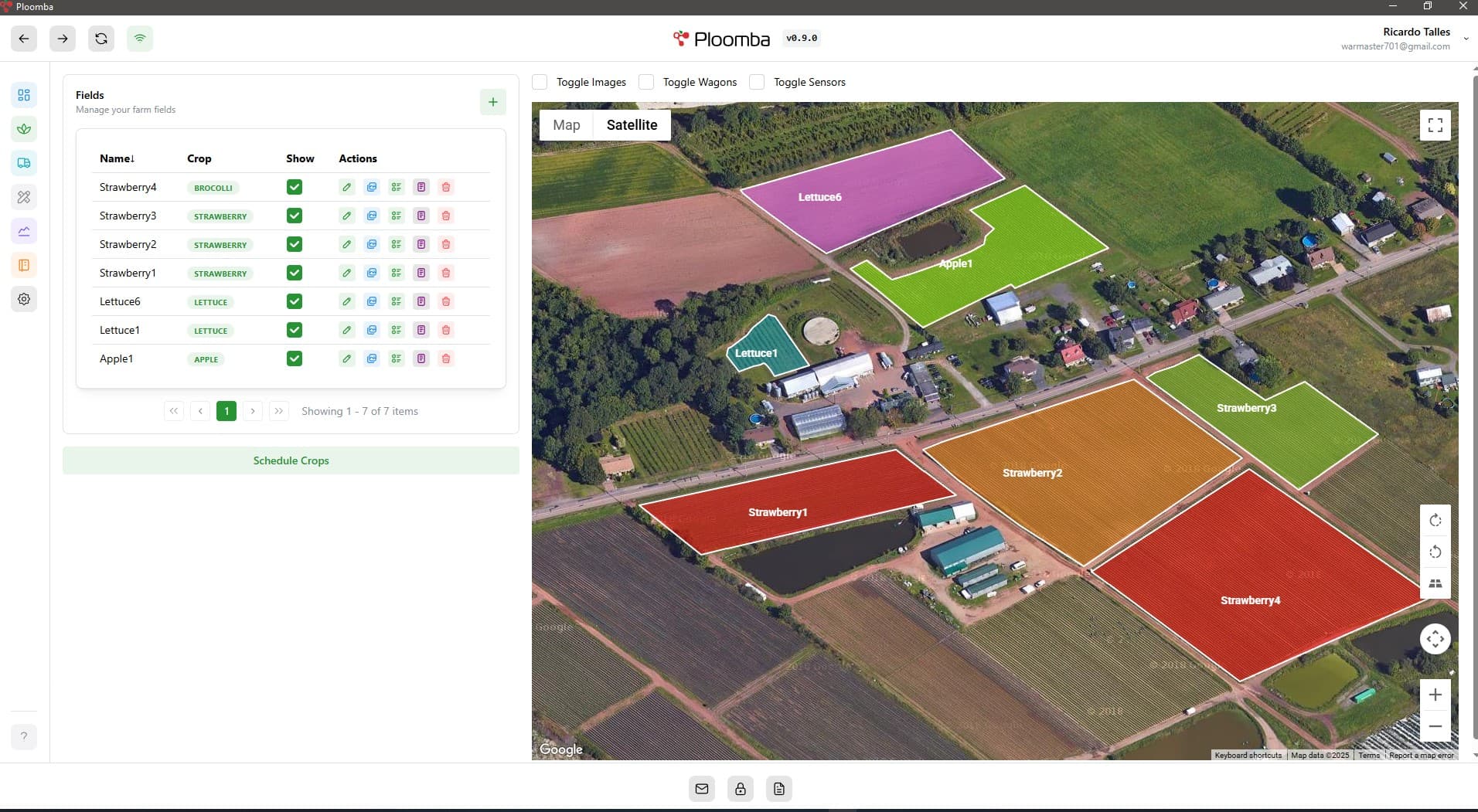Edit the Strawberry4 field with pencil icon
Image resolution: width=1478 pixels, height=812 pixels.
point(347,187)
